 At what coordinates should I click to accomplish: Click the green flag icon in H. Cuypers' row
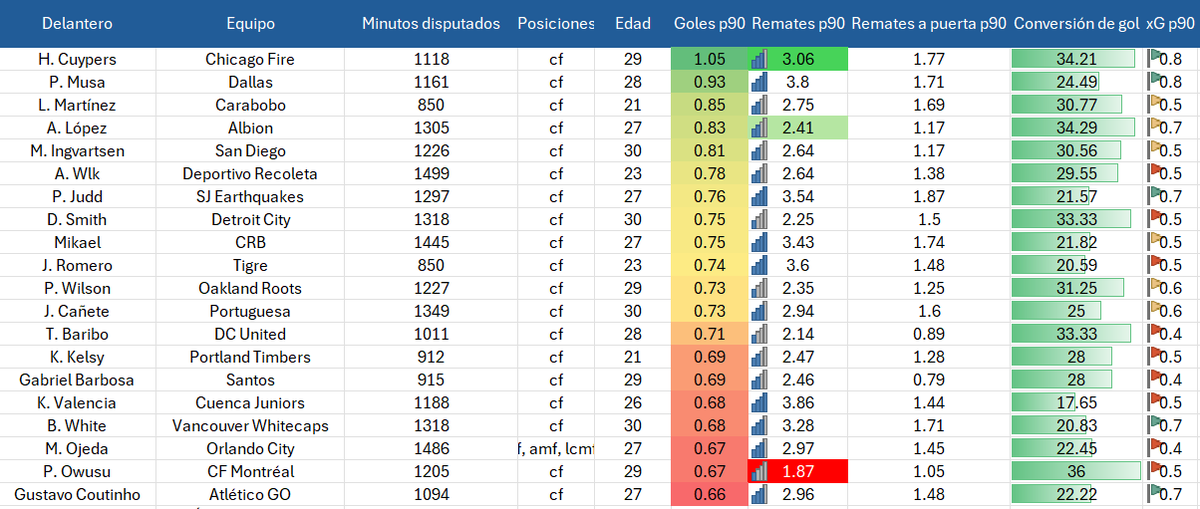coord(1154,59)
